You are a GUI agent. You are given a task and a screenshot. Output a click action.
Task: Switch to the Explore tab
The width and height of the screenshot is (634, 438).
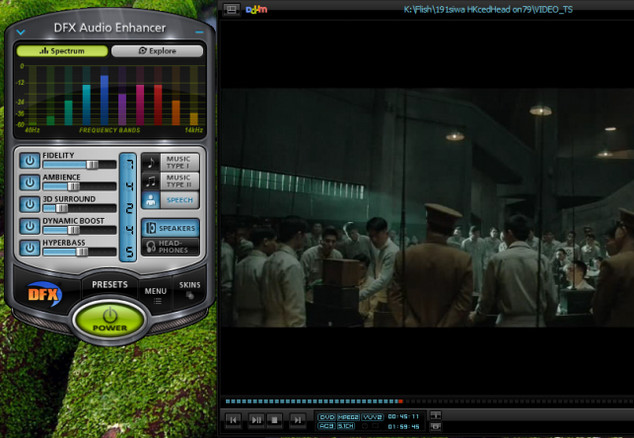[157, 51]
